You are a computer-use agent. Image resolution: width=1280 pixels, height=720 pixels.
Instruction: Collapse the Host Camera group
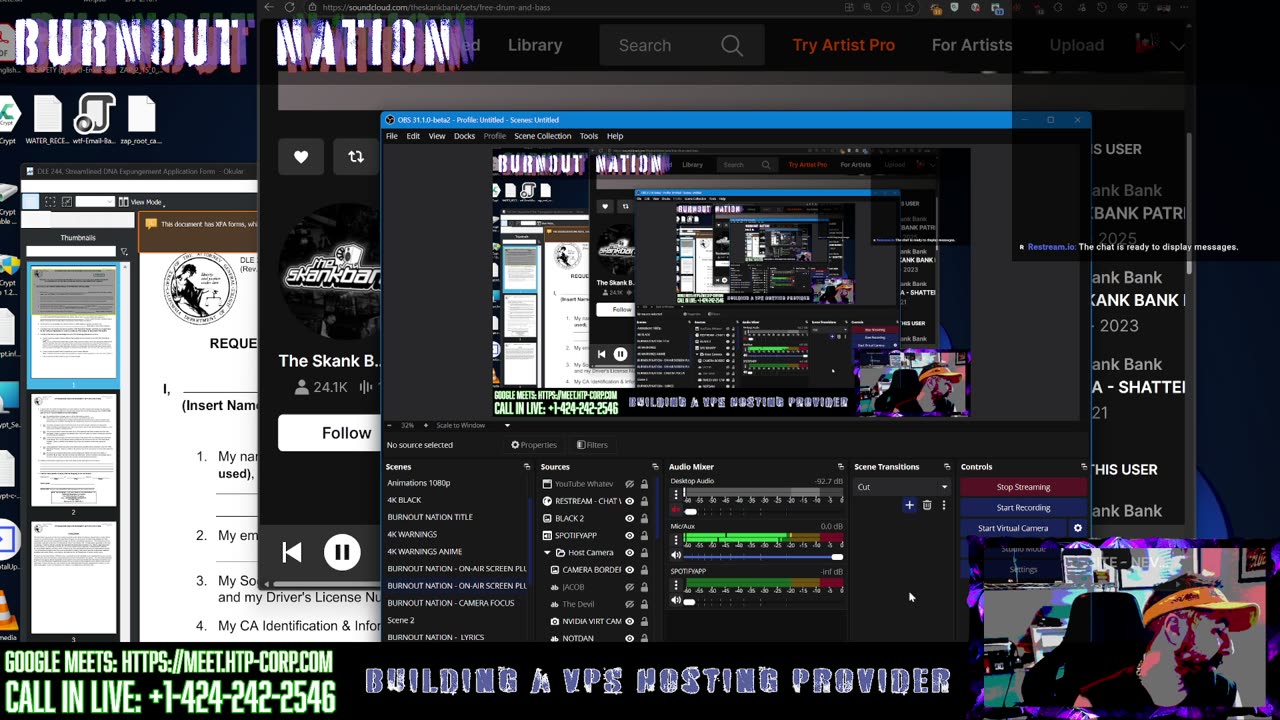click(x=547, y=552)
